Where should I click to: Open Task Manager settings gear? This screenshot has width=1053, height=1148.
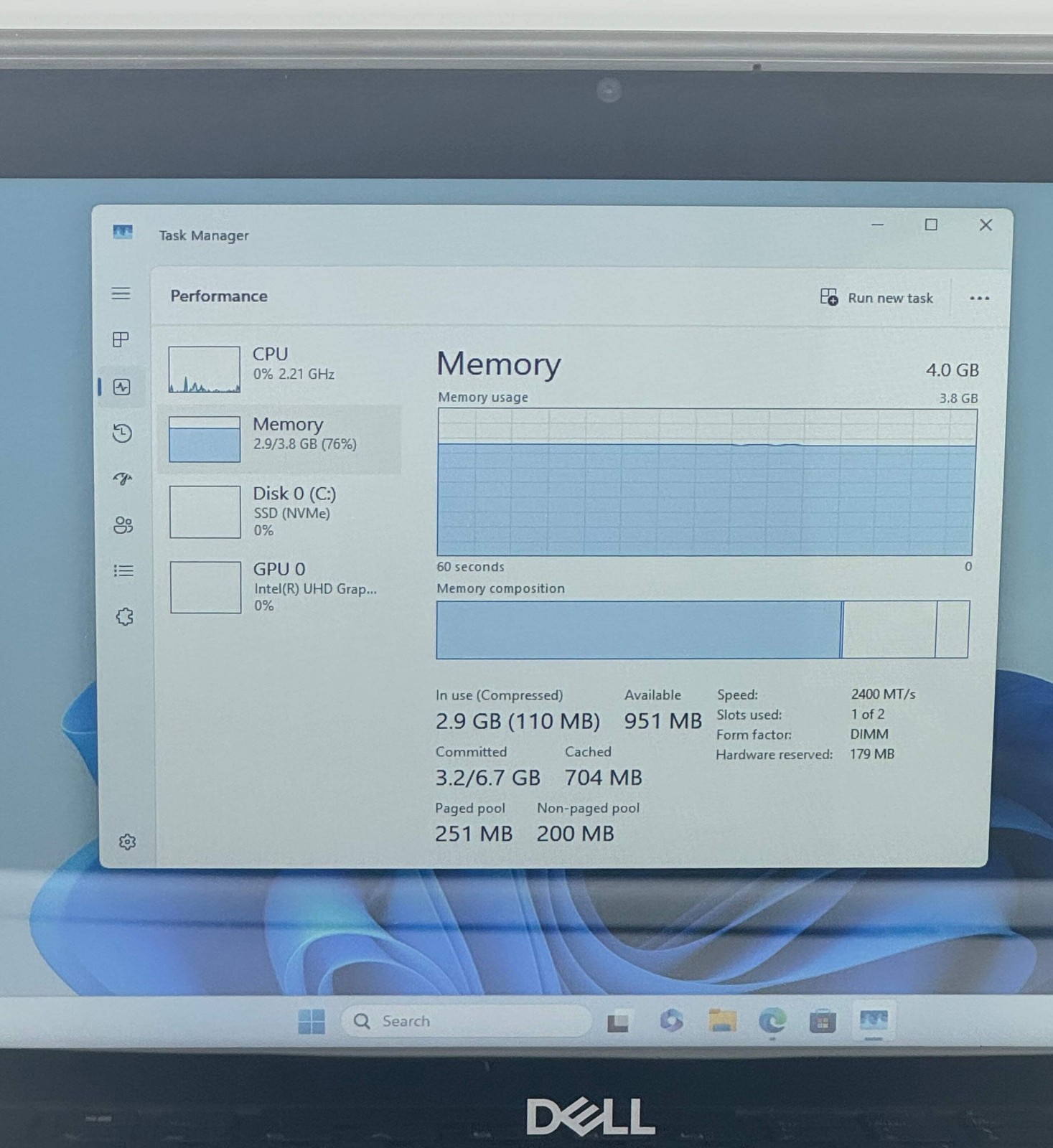click(127, 842)
